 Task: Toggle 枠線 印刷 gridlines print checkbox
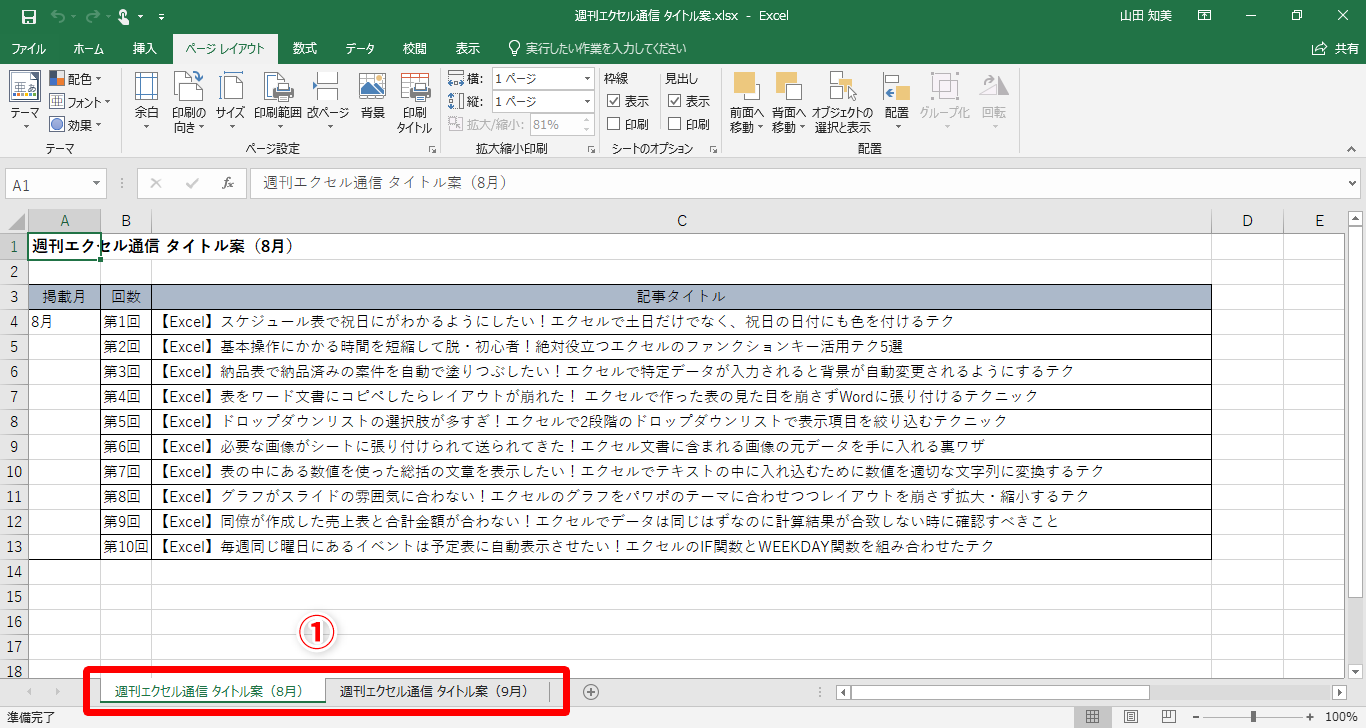tap(614, 124)
